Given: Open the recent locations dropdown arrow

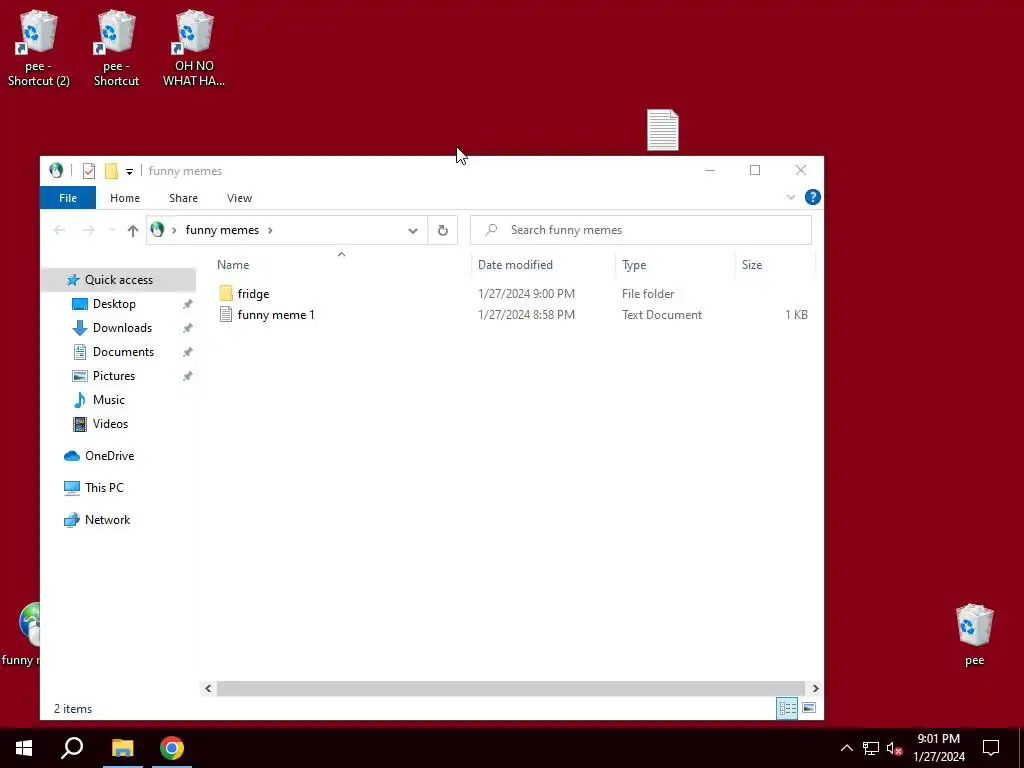Looking at the screenshot, I should coord(112,230).
